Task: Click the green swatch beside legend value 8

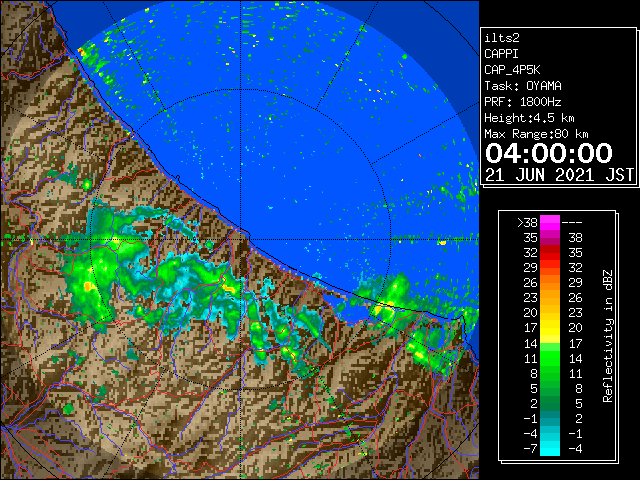Action: [x=550, y=373]
